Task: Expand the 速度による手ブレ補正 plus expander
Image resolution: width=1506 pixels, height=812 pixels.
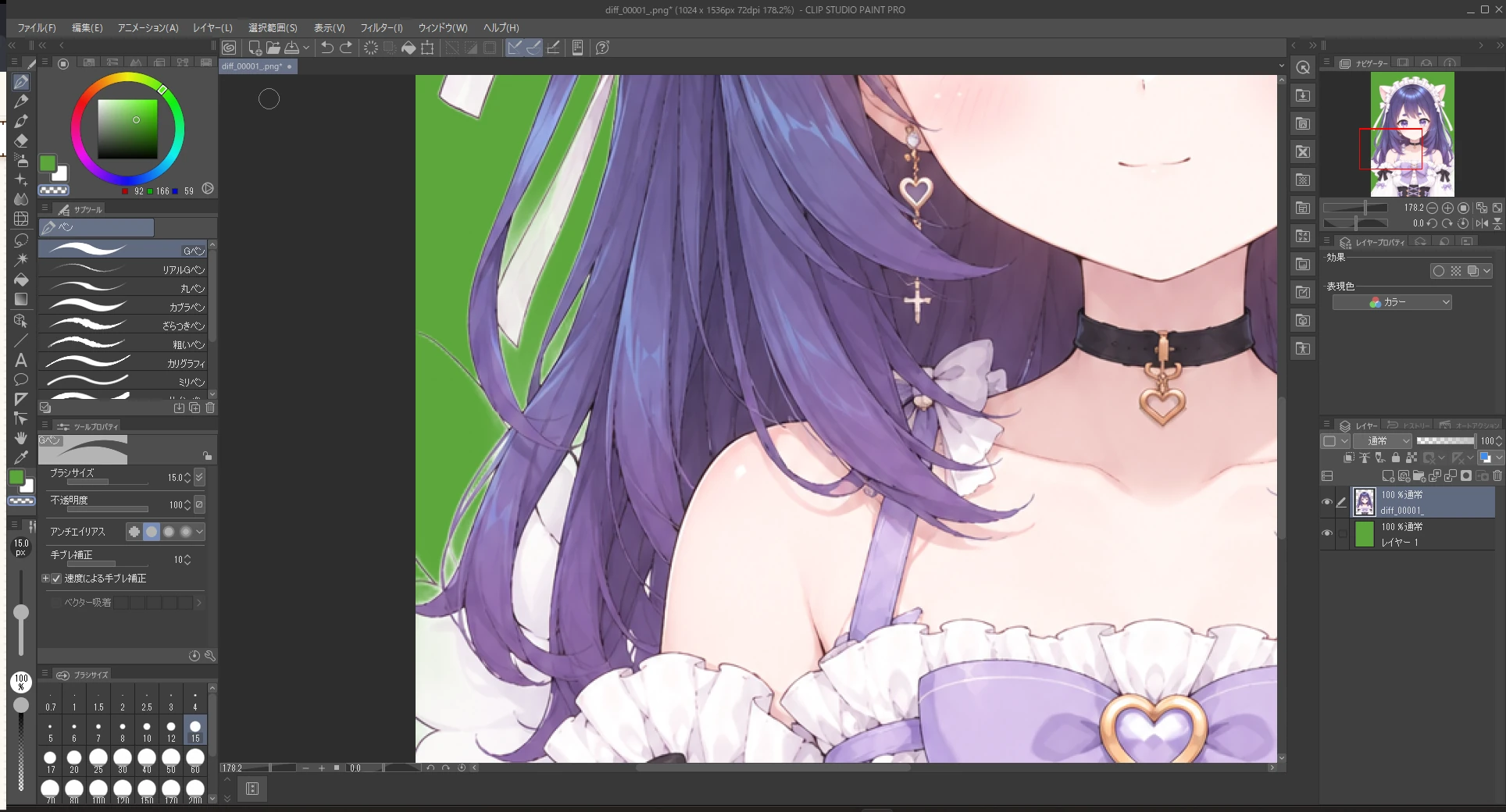Action: click(x=45, y=579)
